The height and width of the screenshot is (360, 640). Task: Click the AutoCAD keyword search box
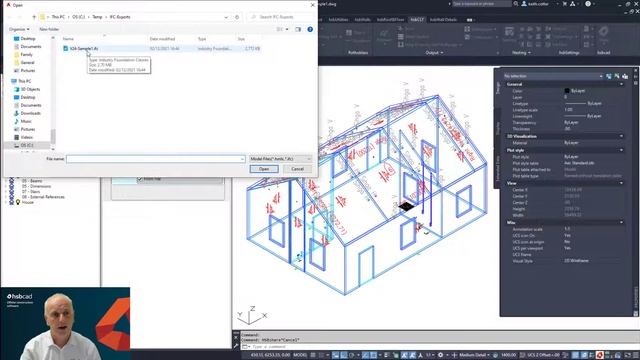(x=482, y=4)
